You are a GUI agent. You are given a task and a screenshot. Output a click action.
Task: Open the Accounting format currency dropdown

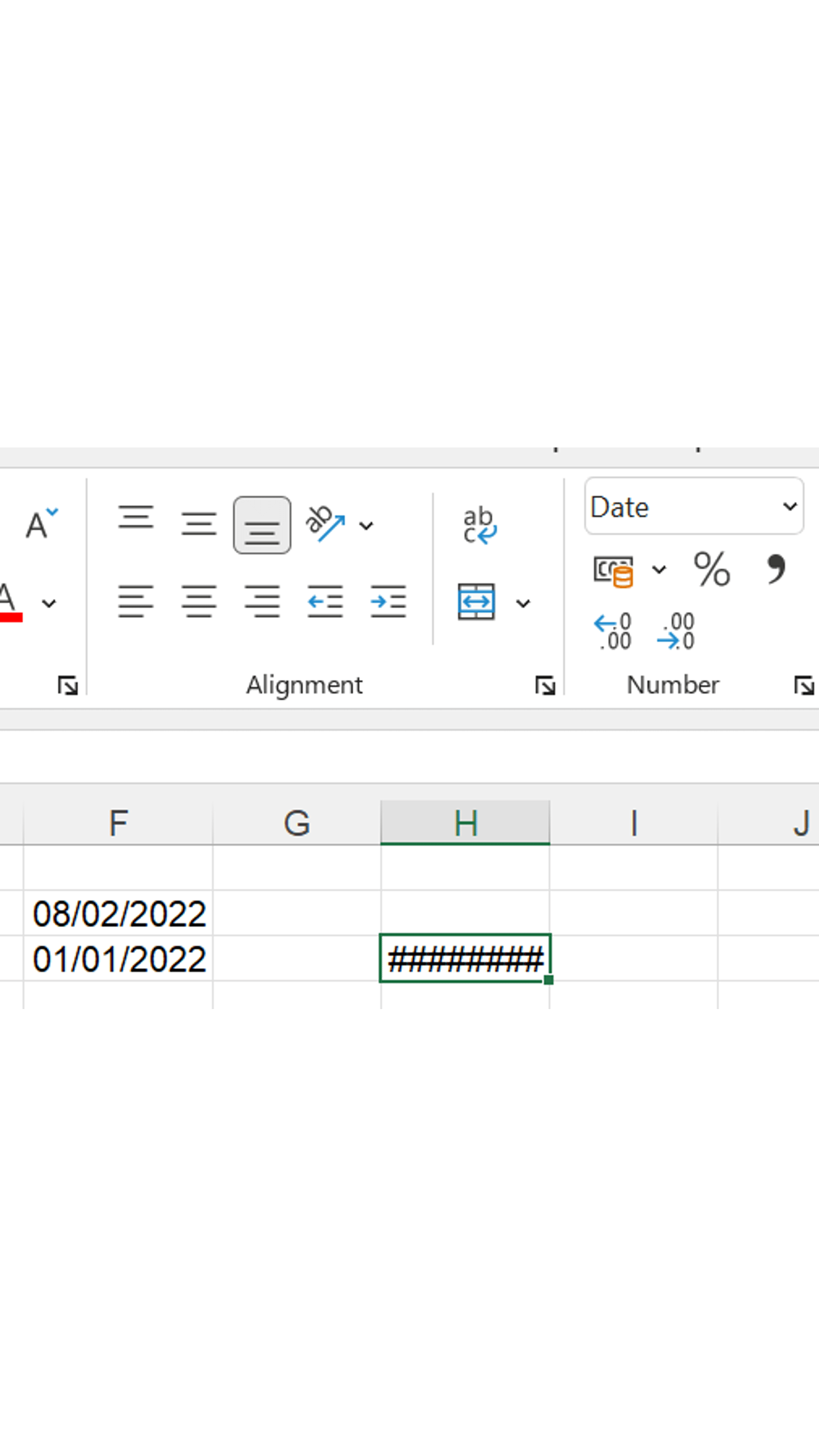(658, 571)
